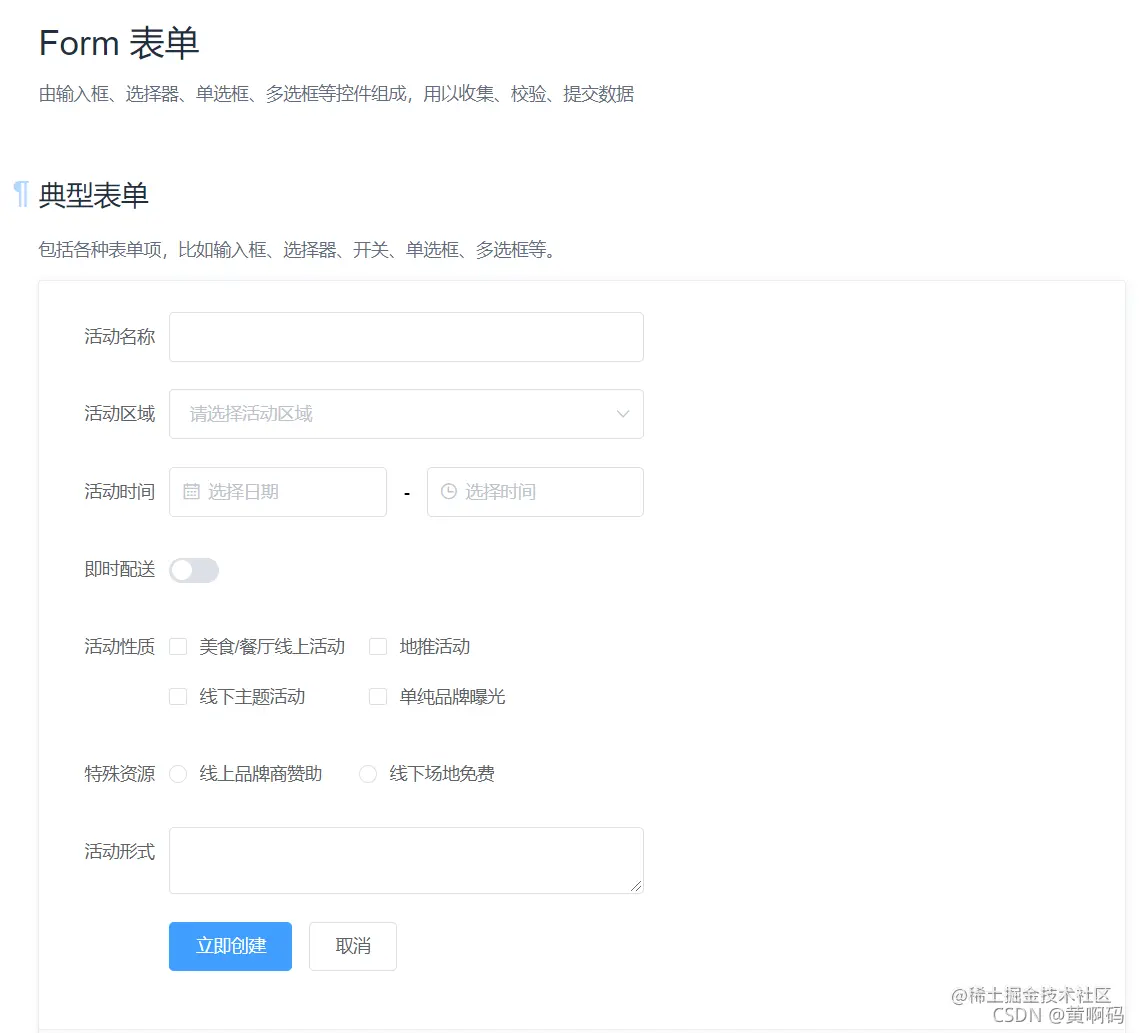Click the 活动形式 field label
This screenshot has width=1139, height=1033.
click(120, 851)
